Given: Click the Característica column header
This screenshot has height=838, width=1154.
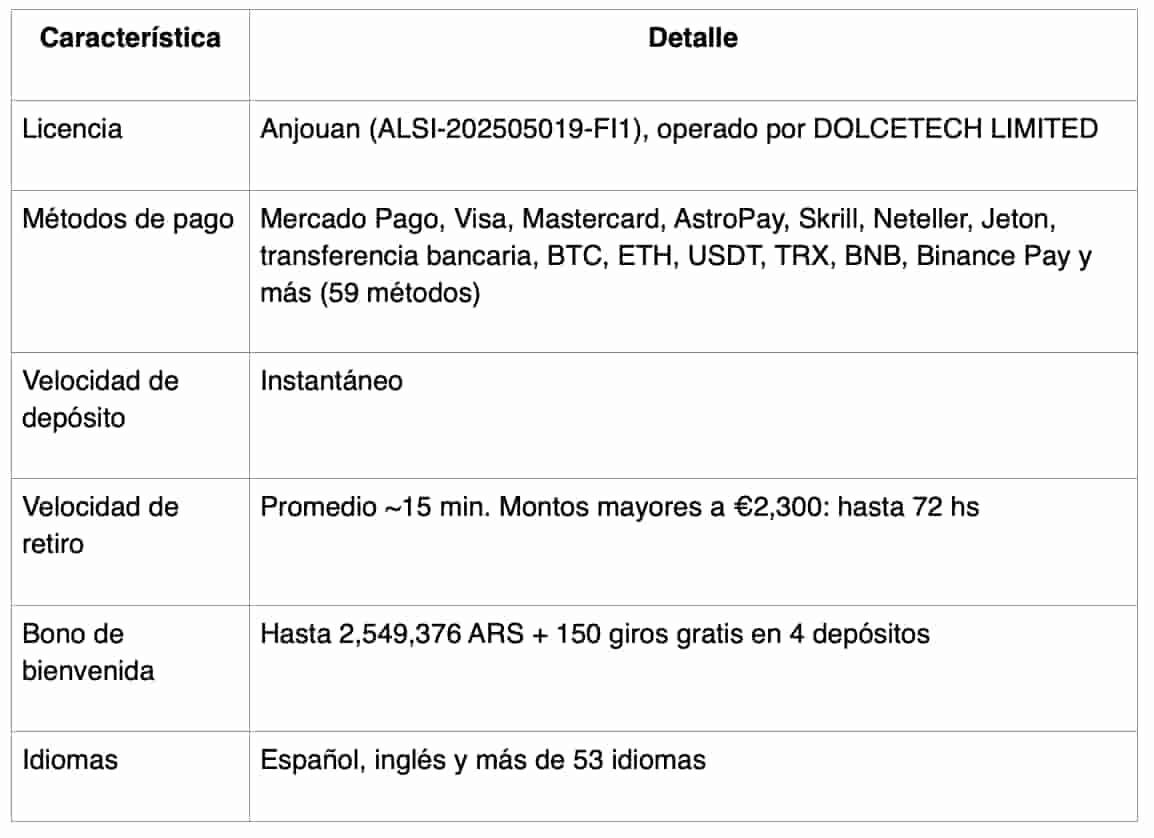Looking at the screenshot, I should pos(130,39).
